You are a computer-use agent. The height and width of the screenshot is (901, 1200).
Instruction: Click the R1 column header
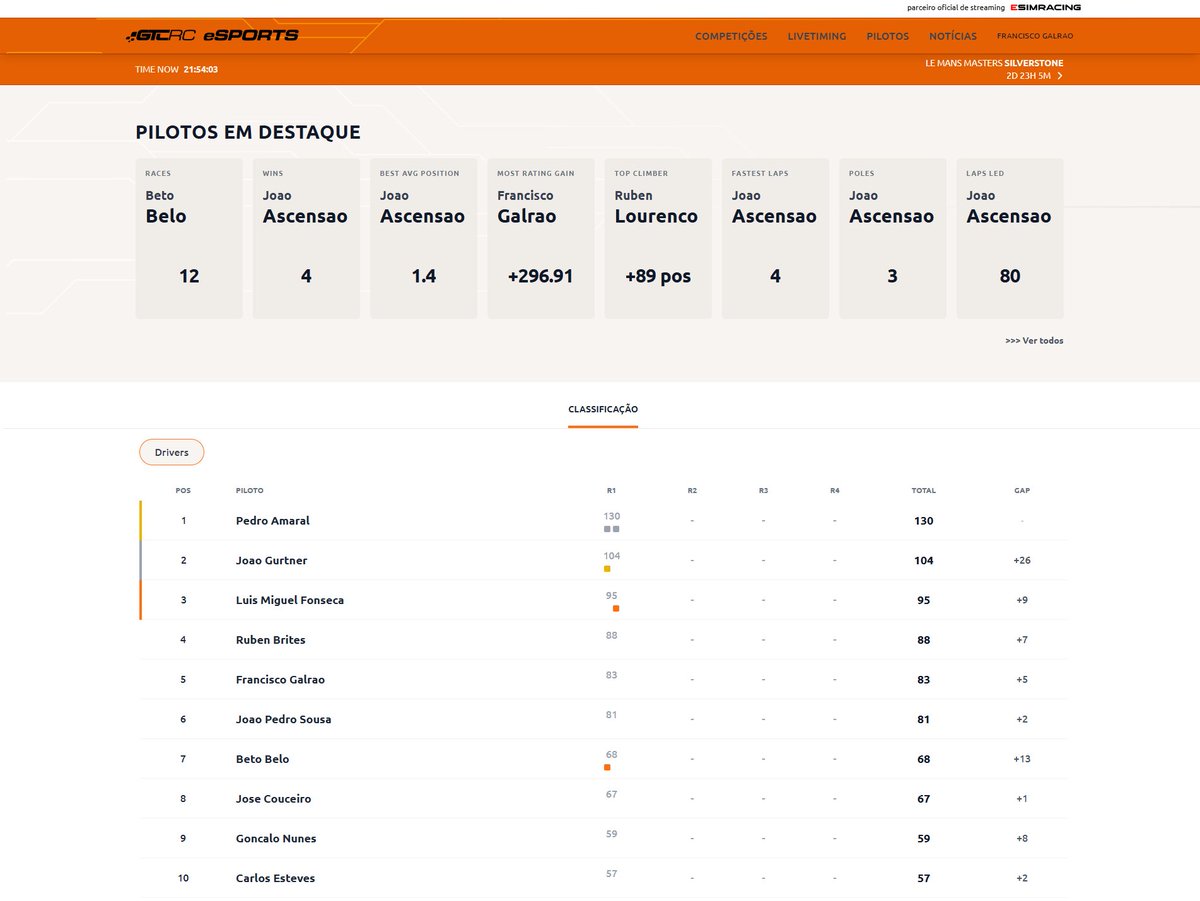pos(611,491)
